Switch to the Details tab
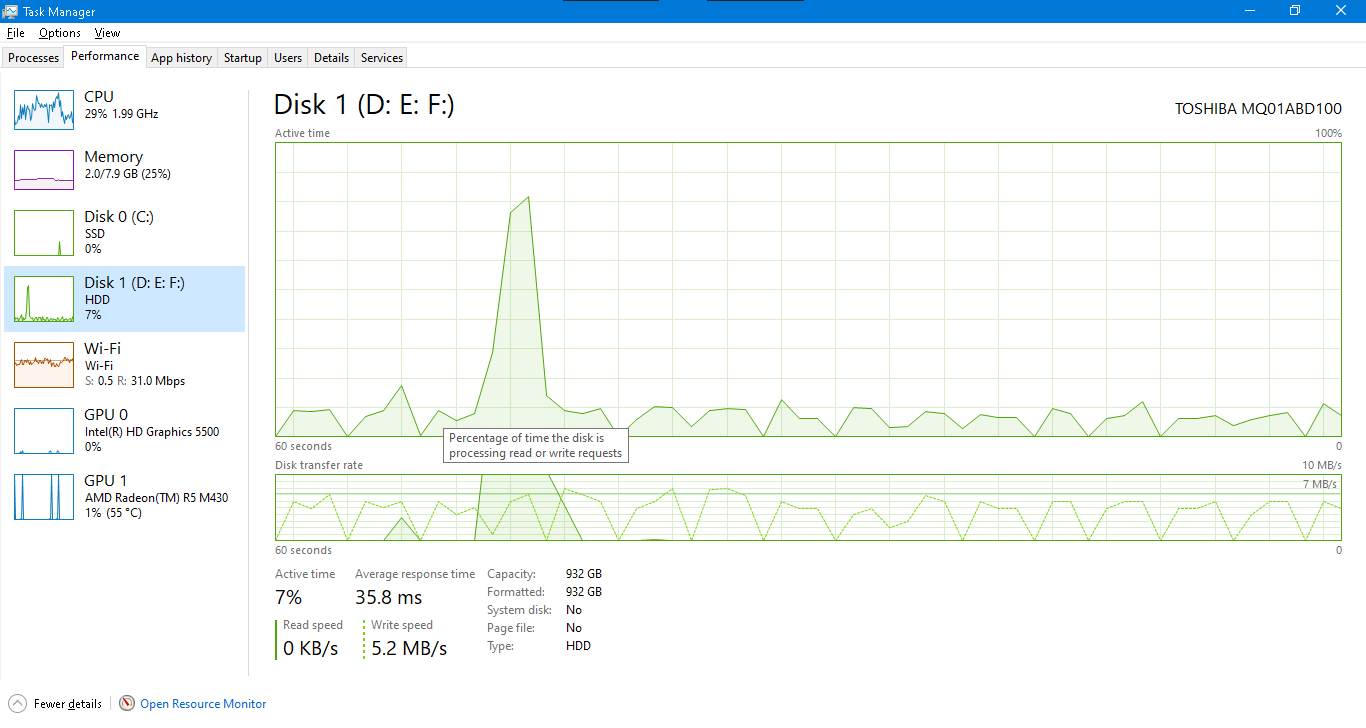 pyautogui.click(x=331, y=58)
